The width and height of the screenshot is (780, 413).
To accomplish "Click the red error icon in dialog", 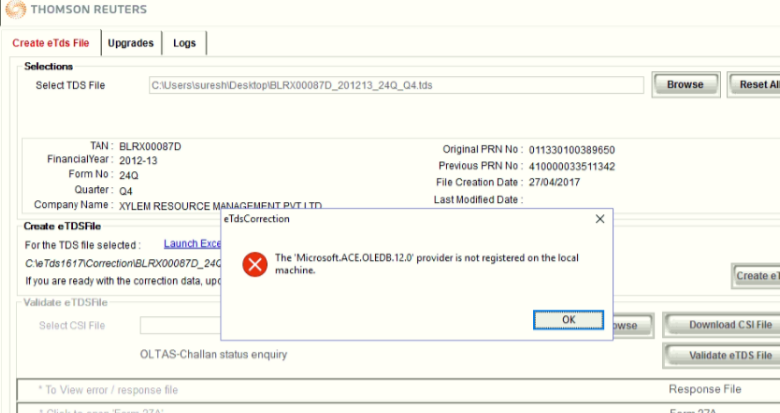I will tap(255, 264).
